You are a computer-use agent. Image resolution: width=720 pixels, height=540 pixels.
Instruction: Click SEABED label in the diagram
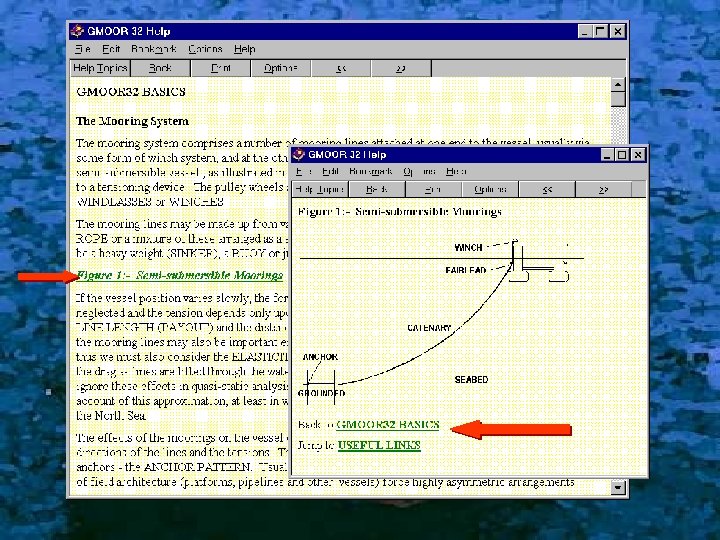tap(471, 380)
